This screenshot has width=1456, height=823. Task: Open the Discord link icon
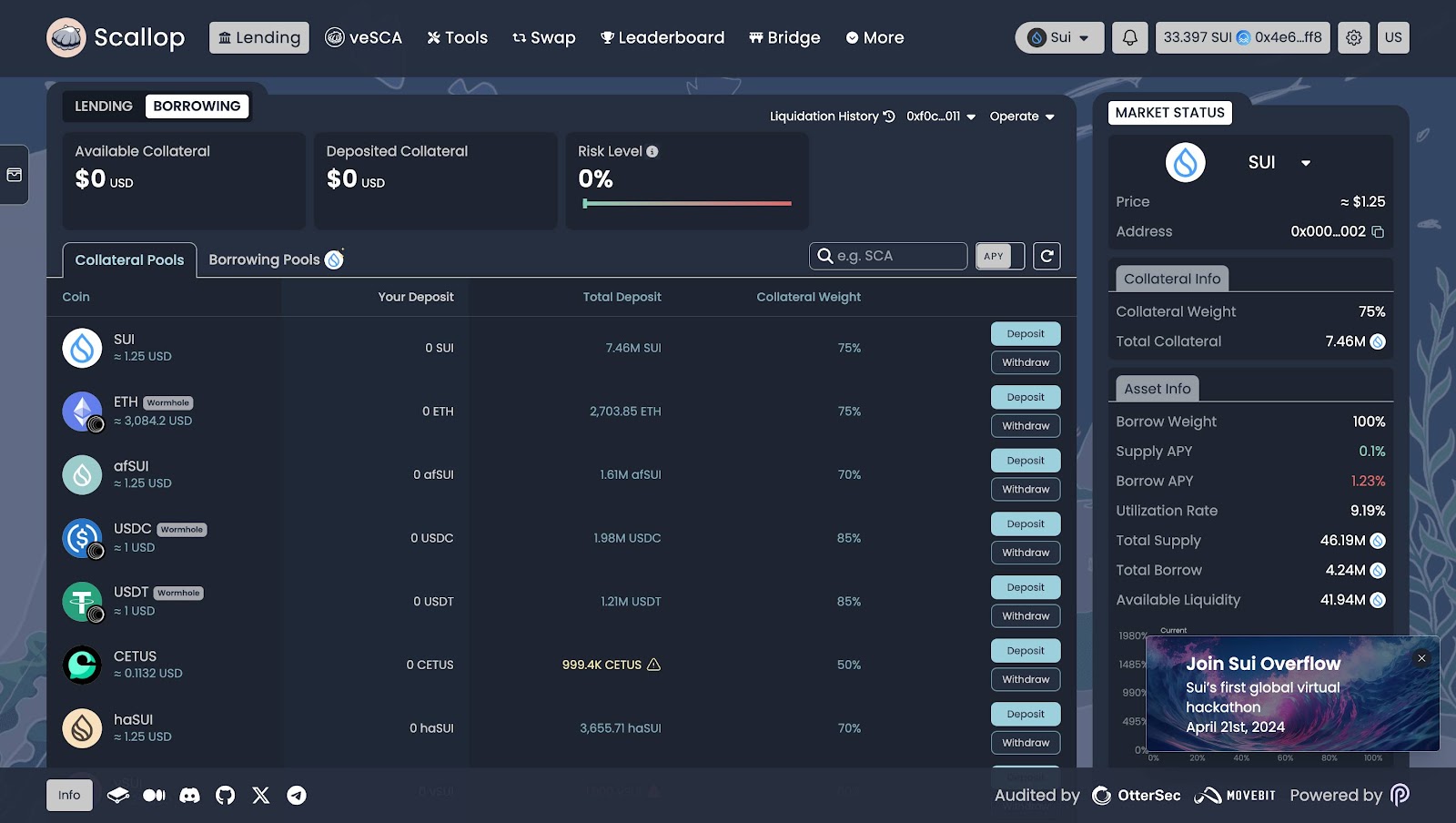pos(189,795)
